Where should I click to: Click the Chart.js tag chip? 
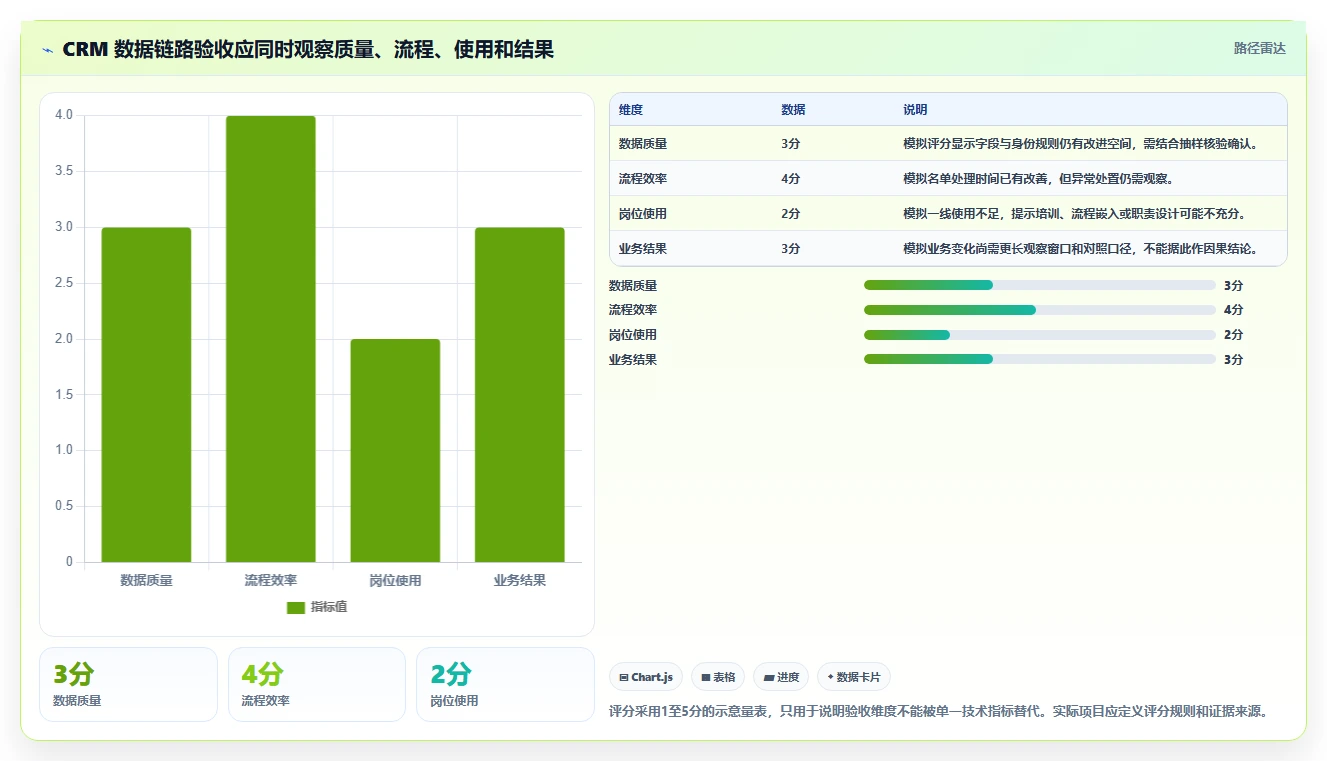(x=646, y=677)
